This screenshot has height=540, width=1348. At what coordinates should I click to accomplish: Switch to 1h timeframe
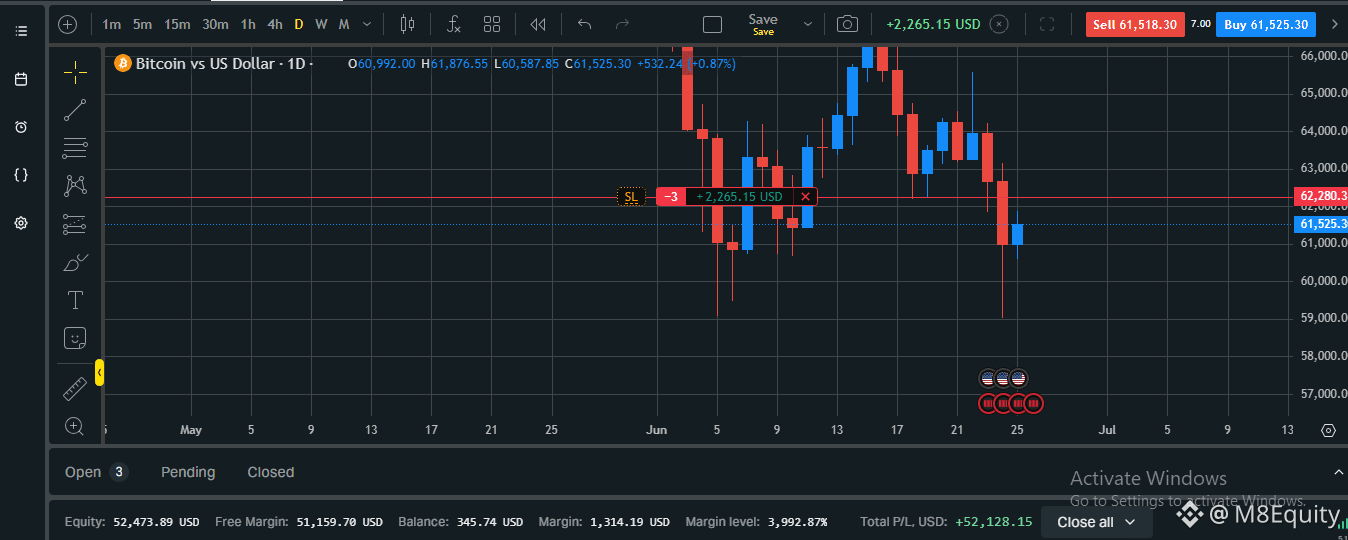pos(247,24)
